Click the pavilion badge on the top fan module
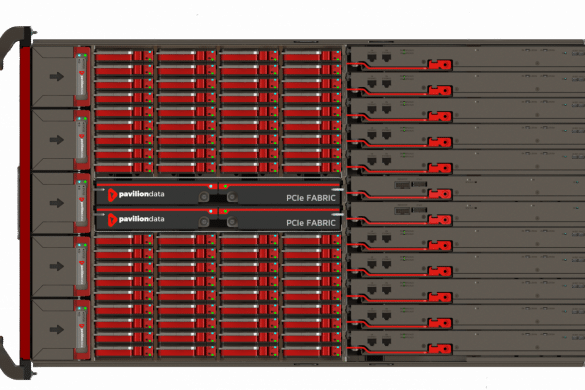585x390 pixels. pos(82,76)
